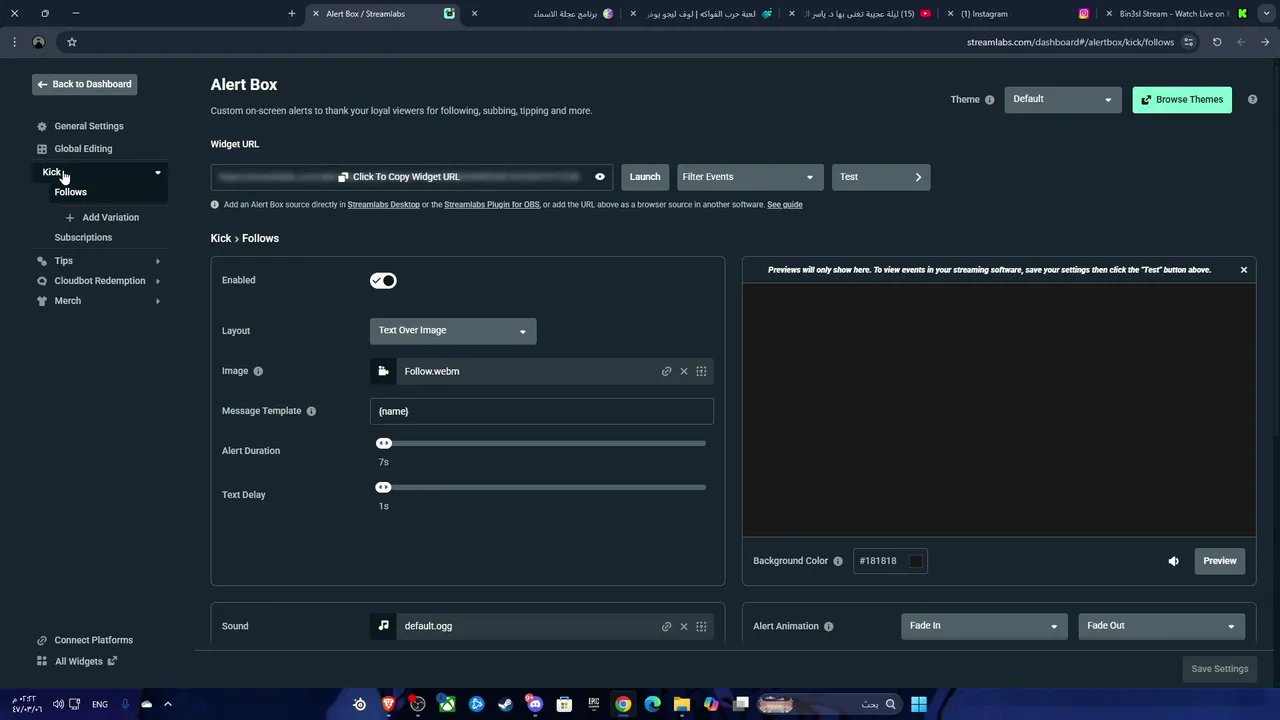Viewport: 1280px width, 720px height.
Task: Open General Settings gear icon
Action: (x=42, y=127)
